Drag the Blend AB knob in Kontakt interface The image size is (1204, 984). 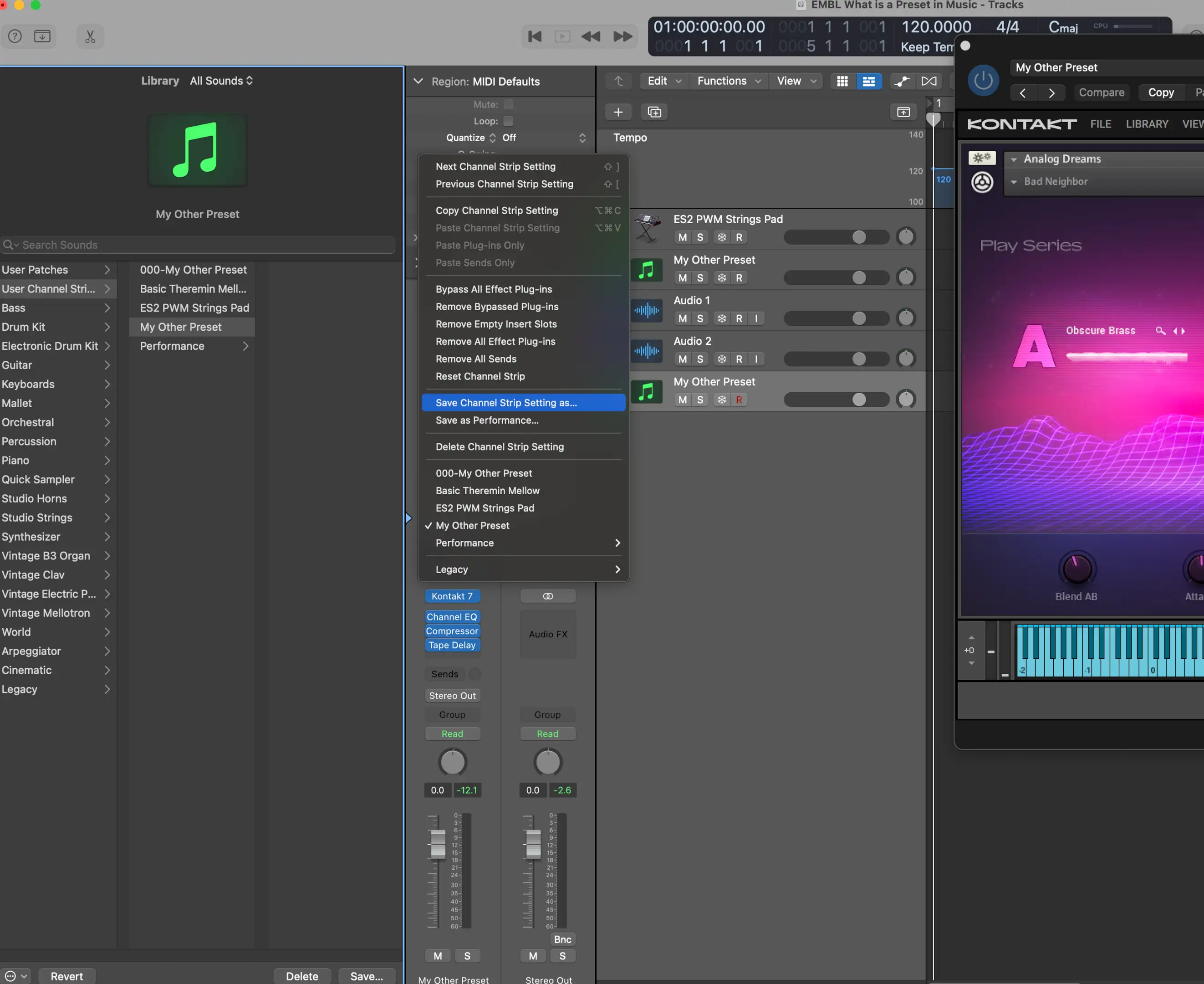[x=1076, y=568]
